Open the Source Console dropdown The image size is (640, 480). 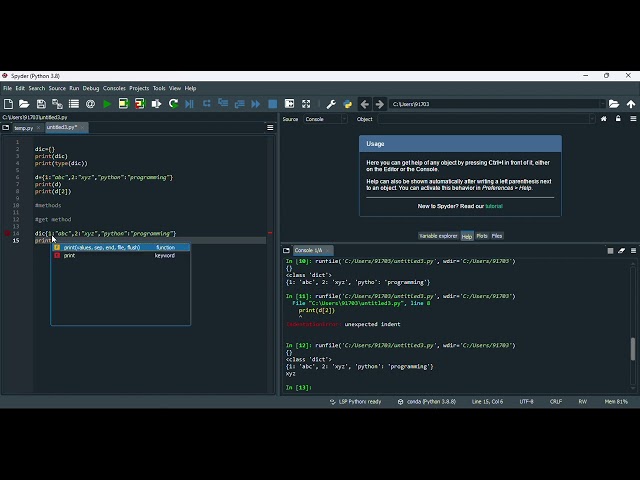[325, 119]
